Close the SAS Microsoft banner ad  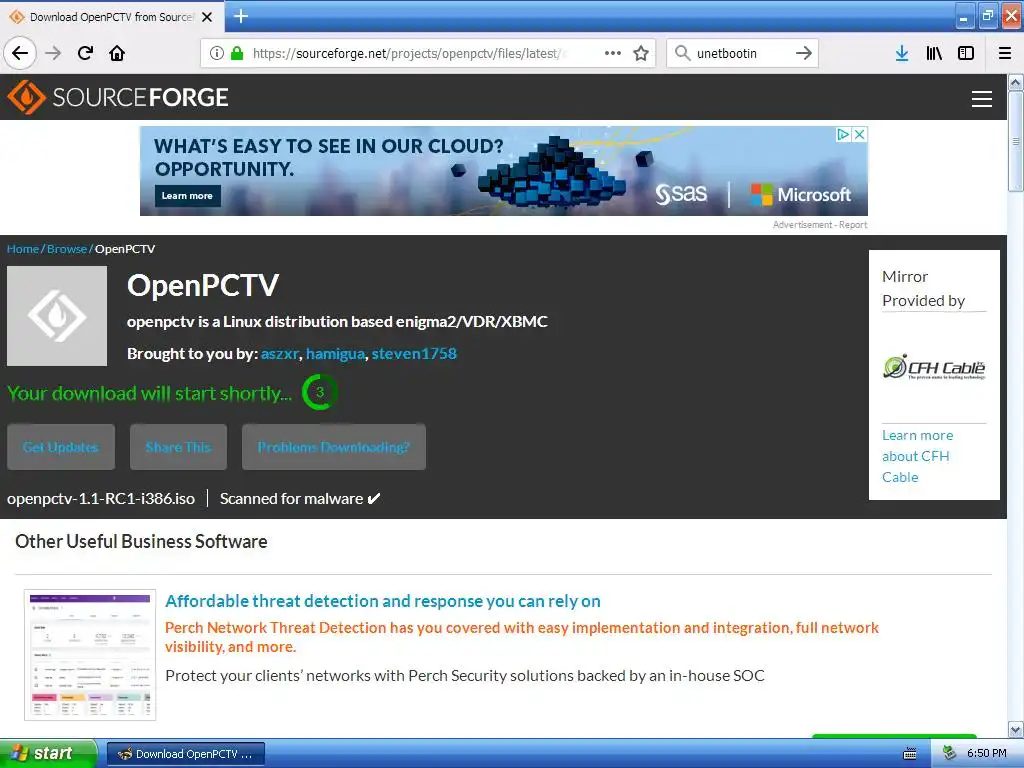pyautogui.click(x=859, y=134)
